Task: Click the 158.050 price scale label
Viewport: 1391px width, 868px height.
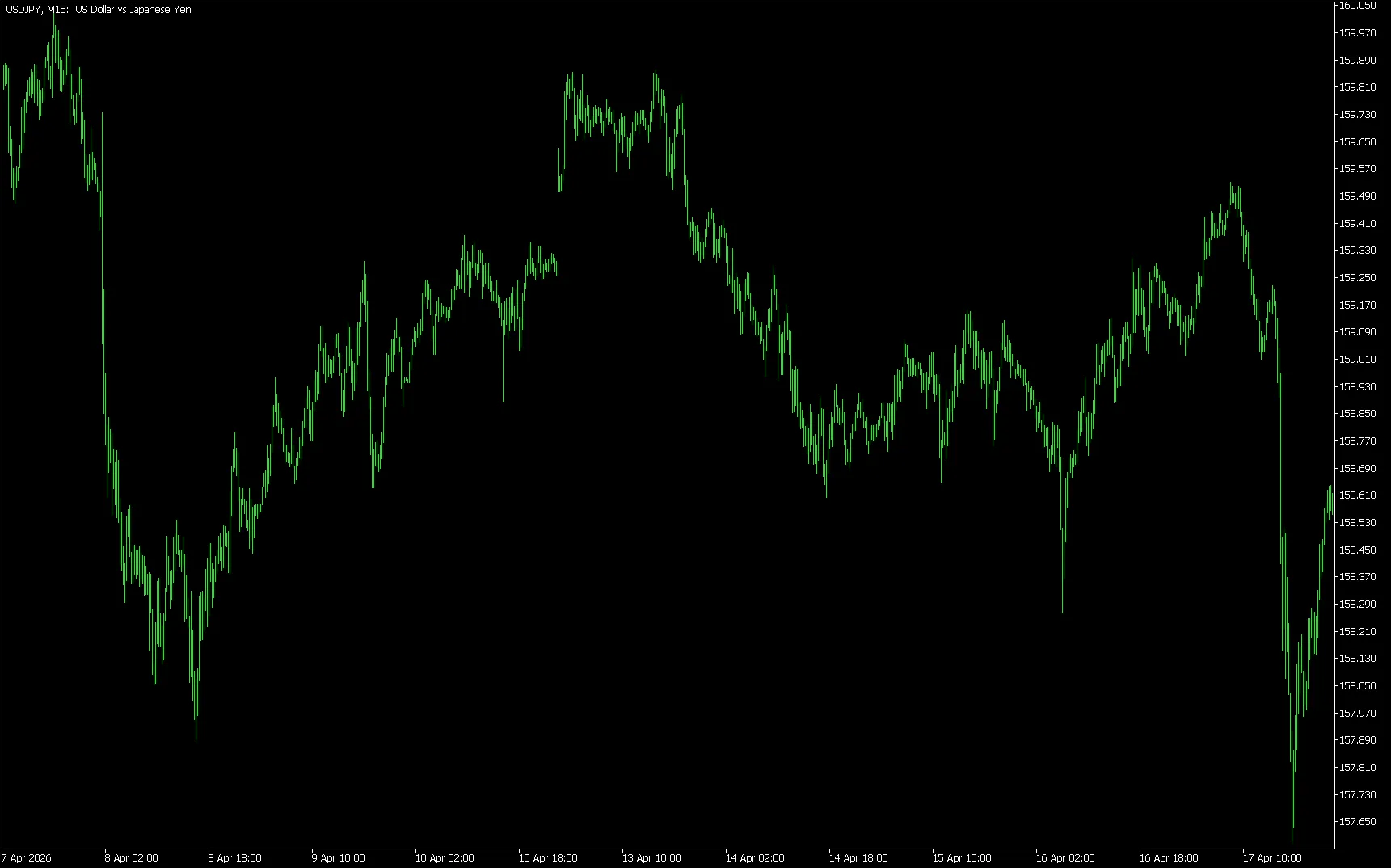Action: [x=1357, y=686]
